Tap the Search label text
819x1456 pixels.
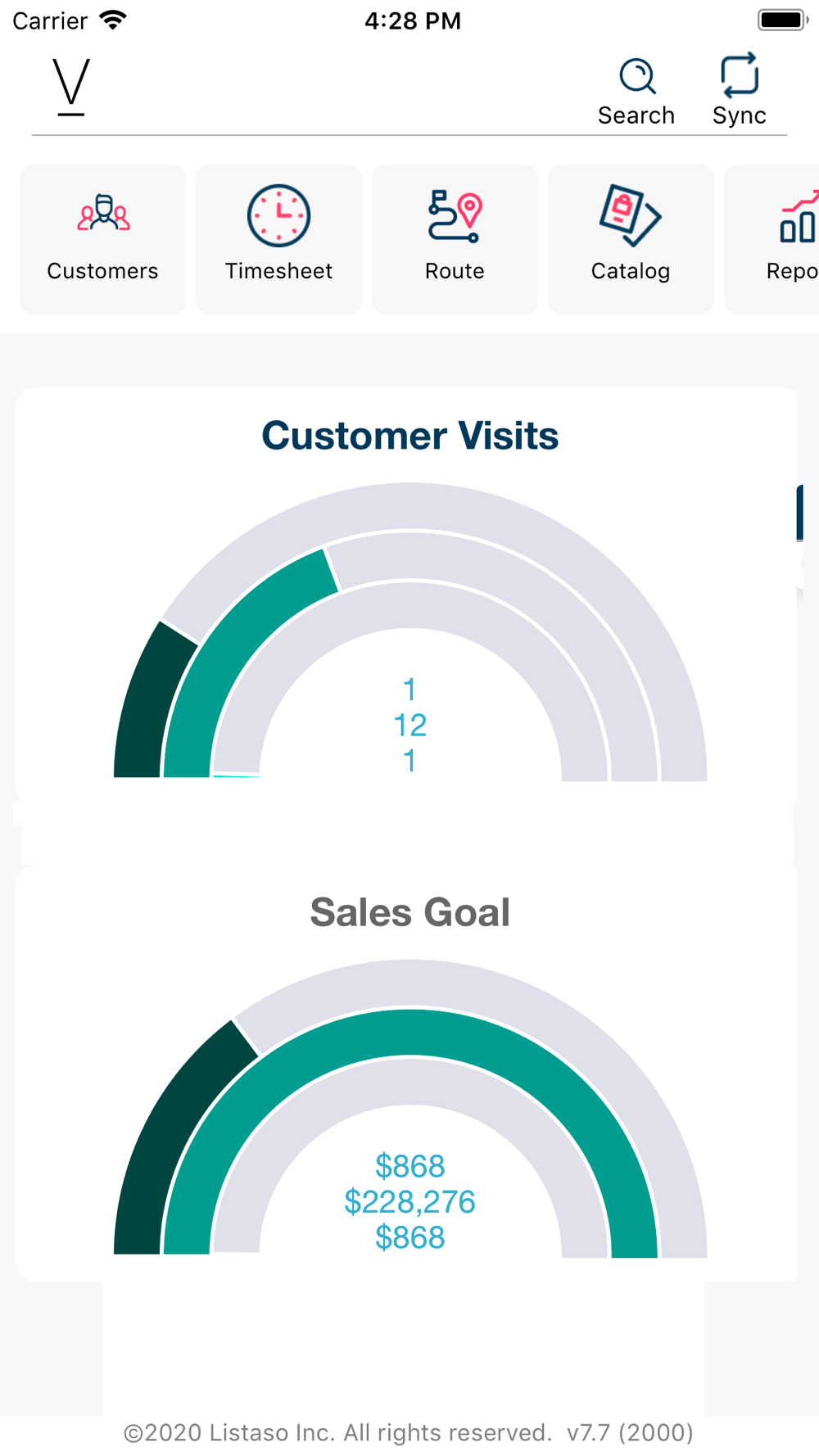[x=636, y=115]
